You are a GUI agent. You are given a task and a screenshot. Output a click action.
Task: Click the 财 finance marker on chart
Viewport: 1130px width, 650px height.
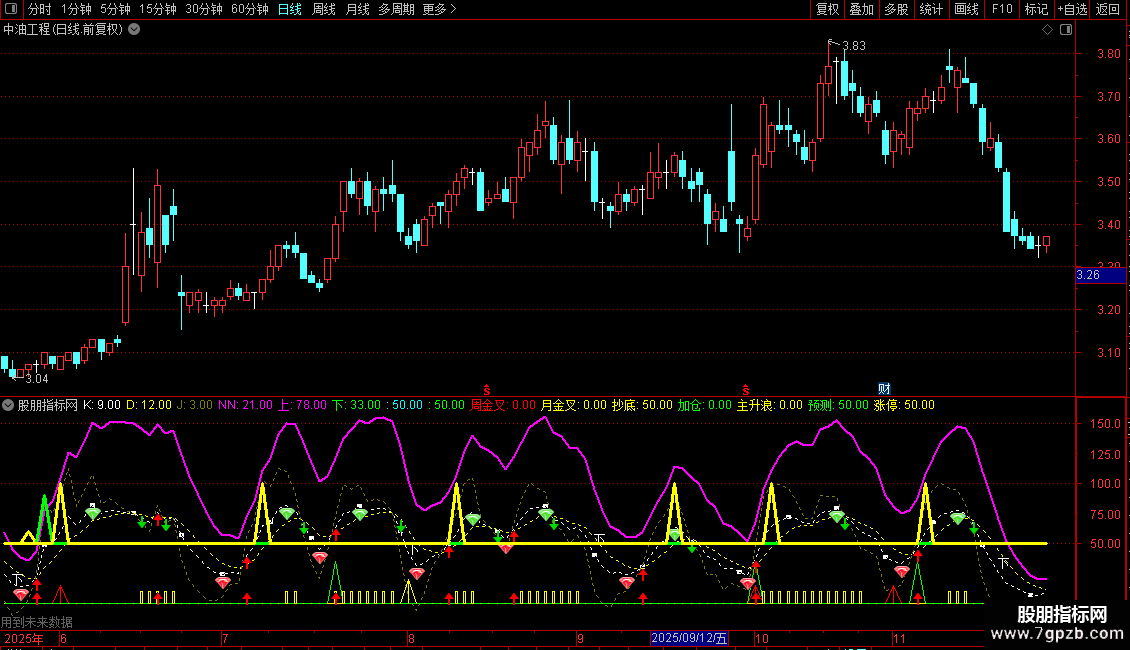[884, 389]
